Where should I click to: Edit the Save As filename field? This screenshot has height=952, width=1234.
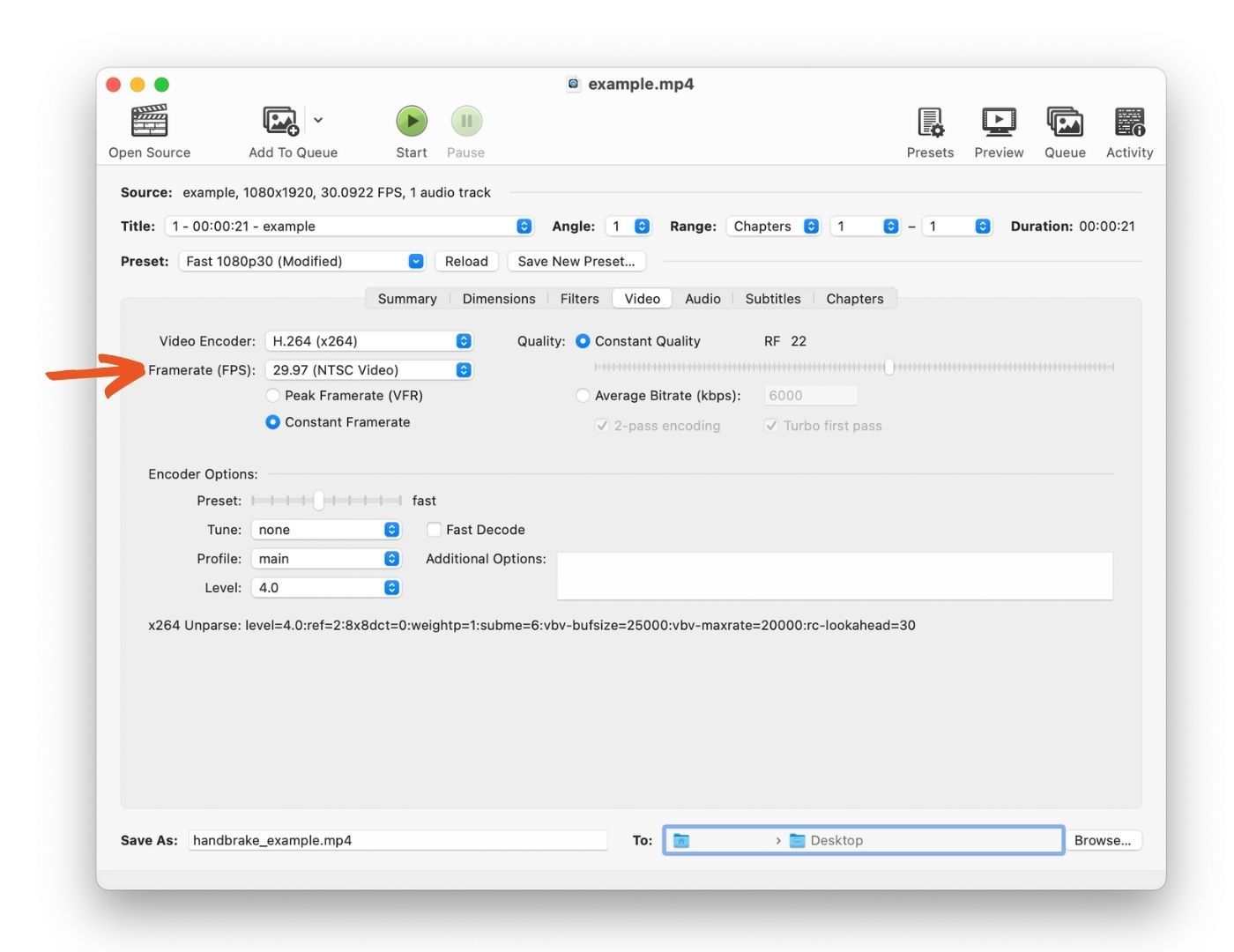[397, 839]
